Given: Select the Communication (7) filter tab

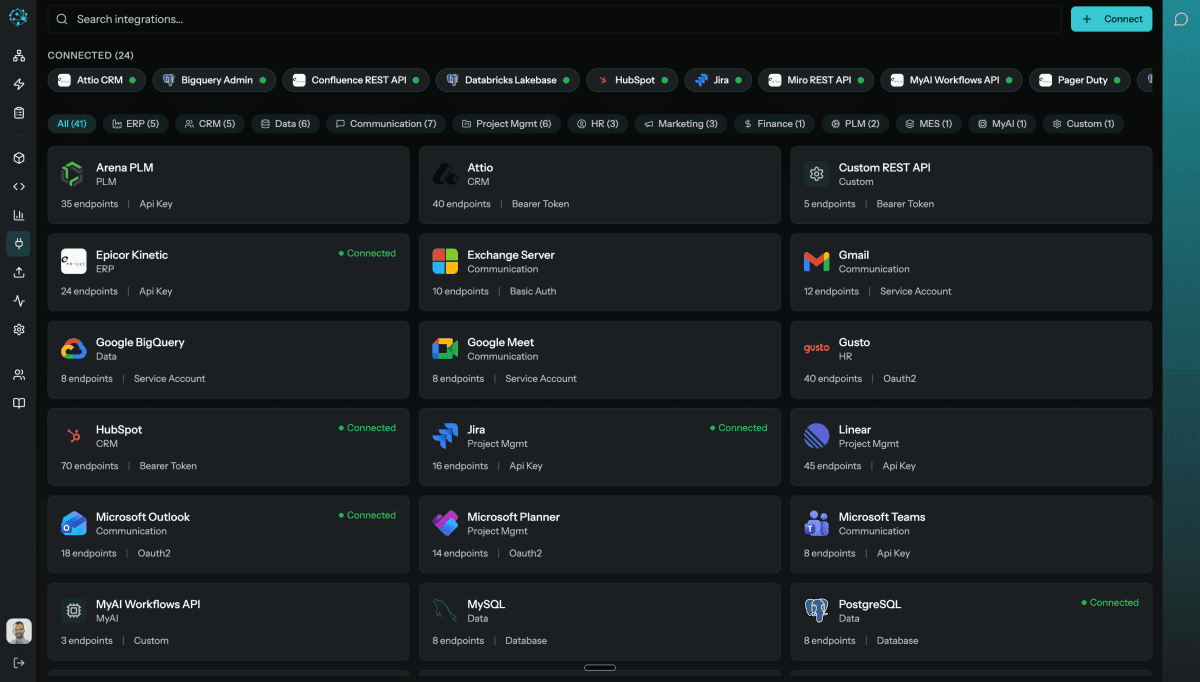Looking at the screenshot, I should coord(385,123).
